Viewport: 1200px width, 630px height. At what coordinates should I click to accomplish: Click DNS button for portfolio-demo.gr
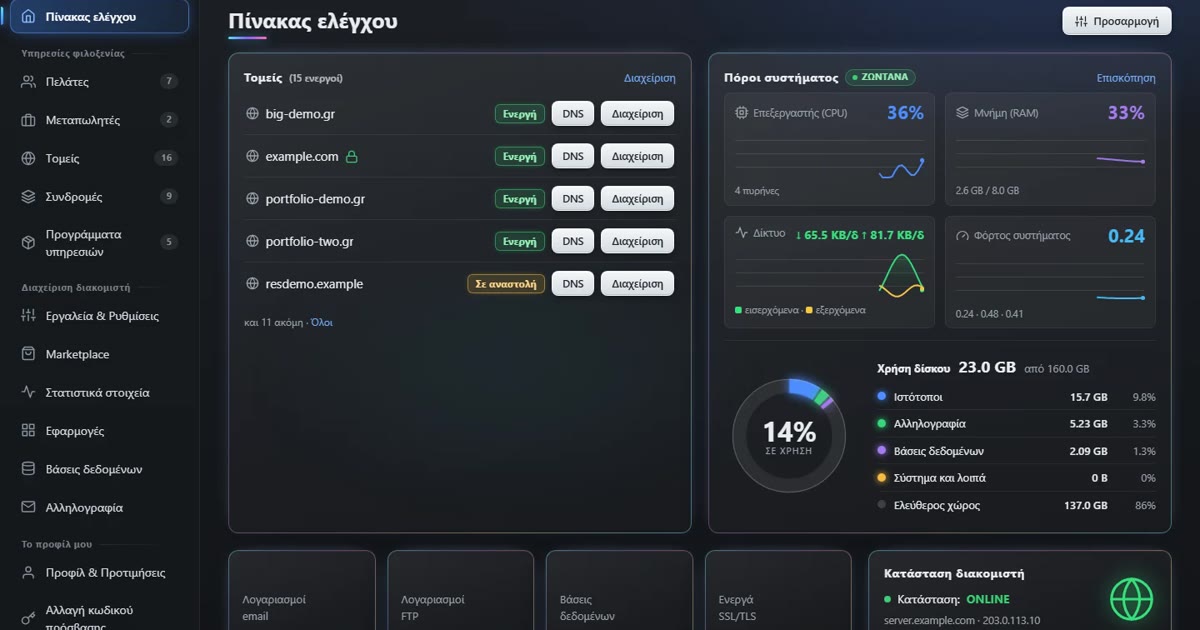[573, 199]
